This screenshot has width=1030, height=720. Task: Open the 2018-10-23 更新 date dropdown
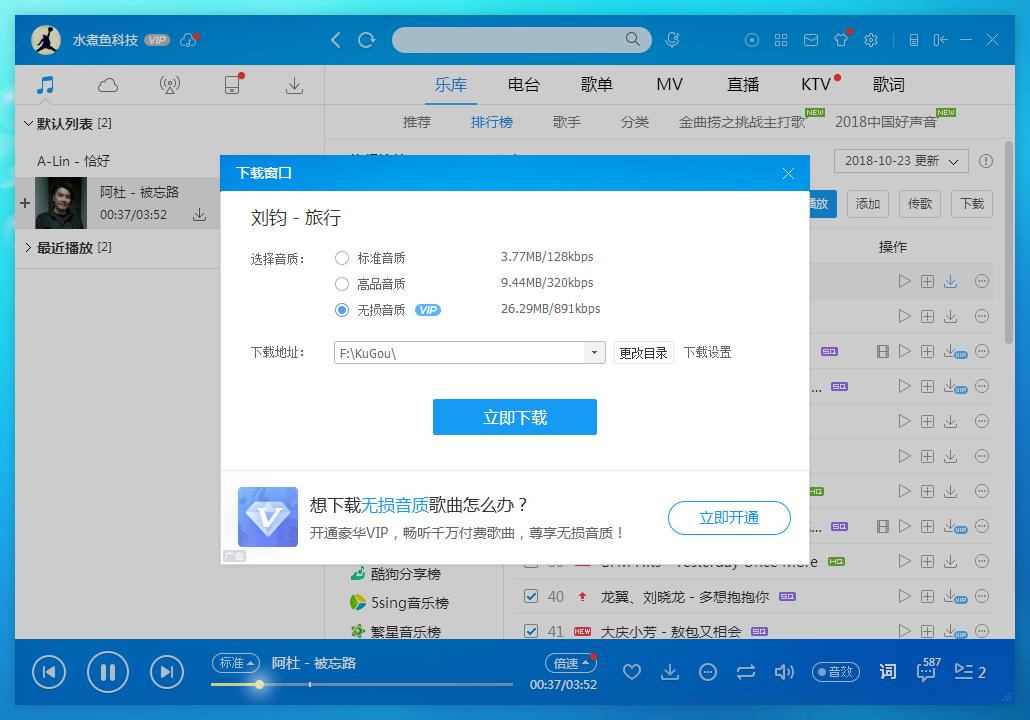click(x=900, y=161)
